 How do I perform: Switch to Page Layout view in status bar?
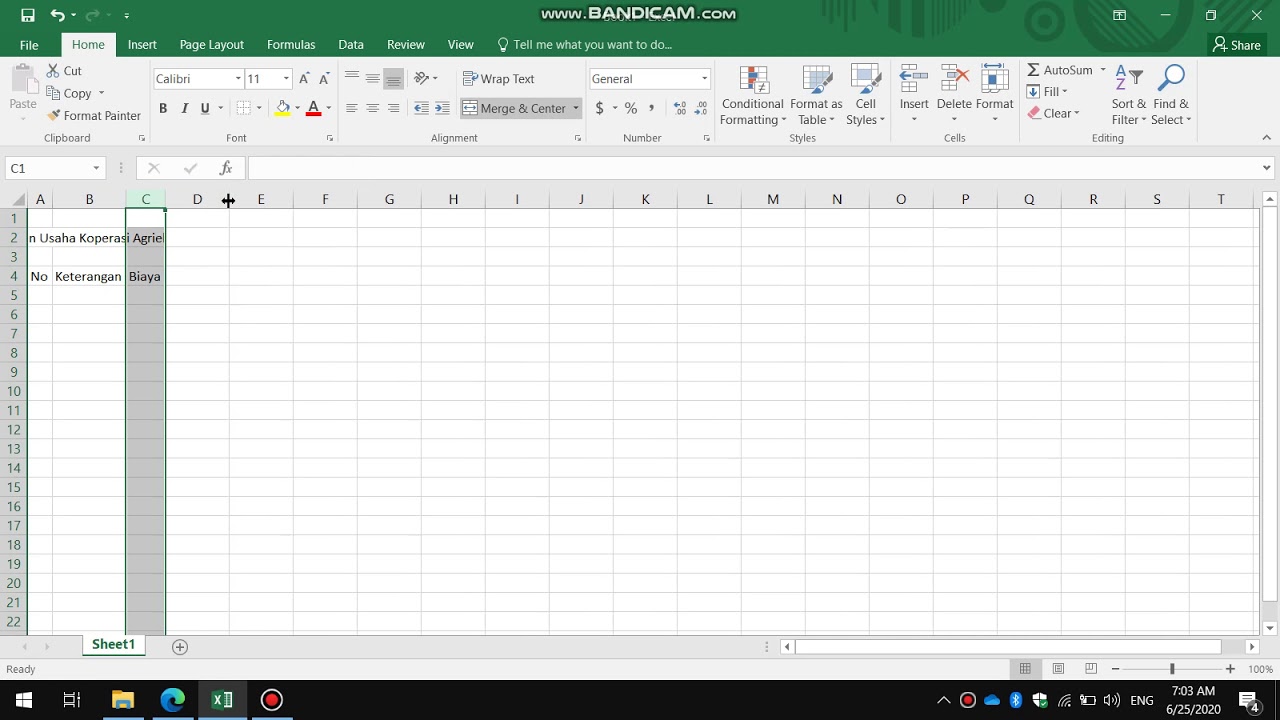pyautogui.click(x=1058, y=669)
